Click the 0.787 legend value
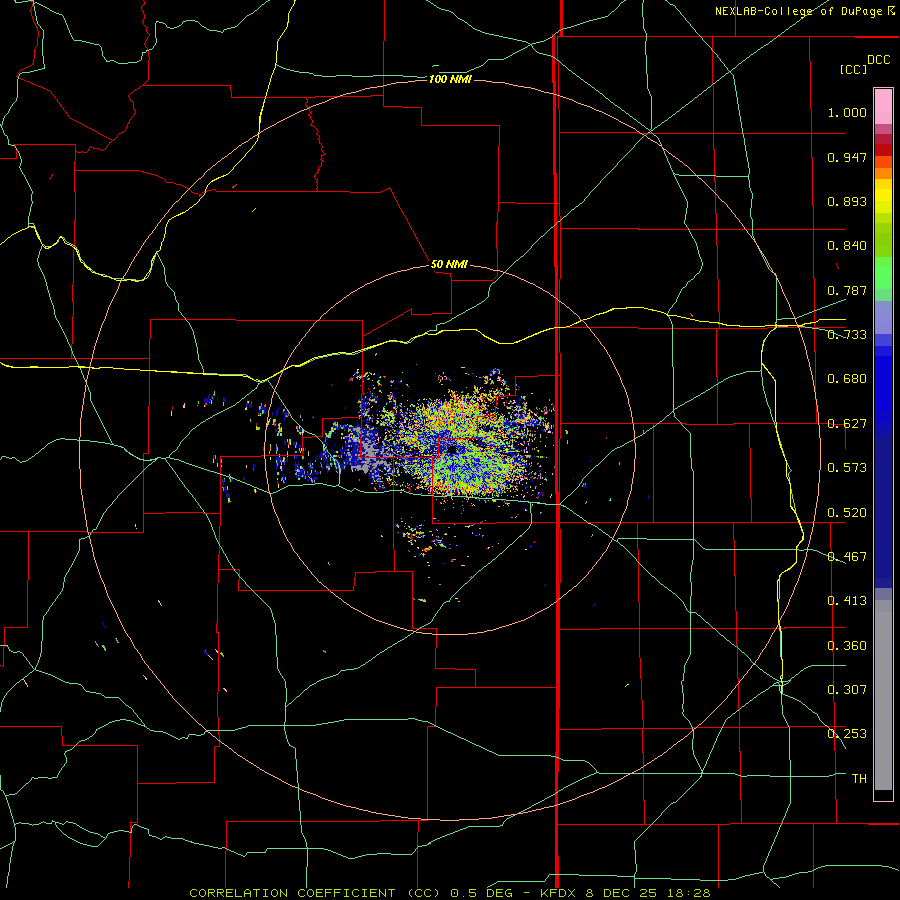This screenshot has width=900, height=900. click(x=847, y=290)
